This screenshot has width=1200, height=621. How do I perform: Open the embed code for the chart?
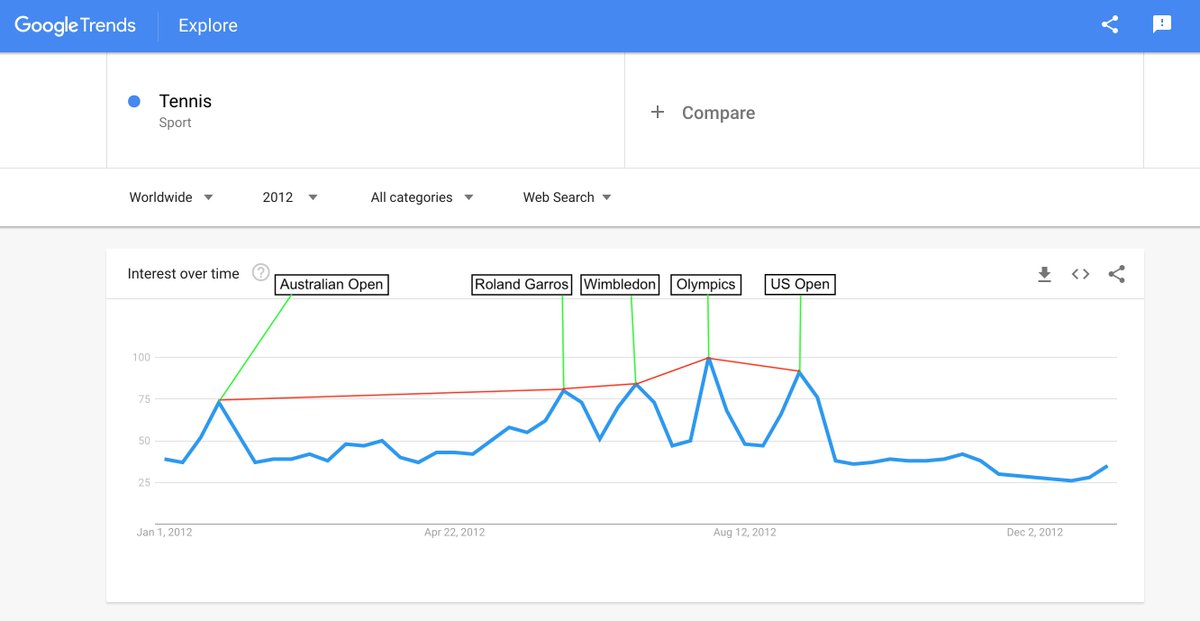(1080, 273)
